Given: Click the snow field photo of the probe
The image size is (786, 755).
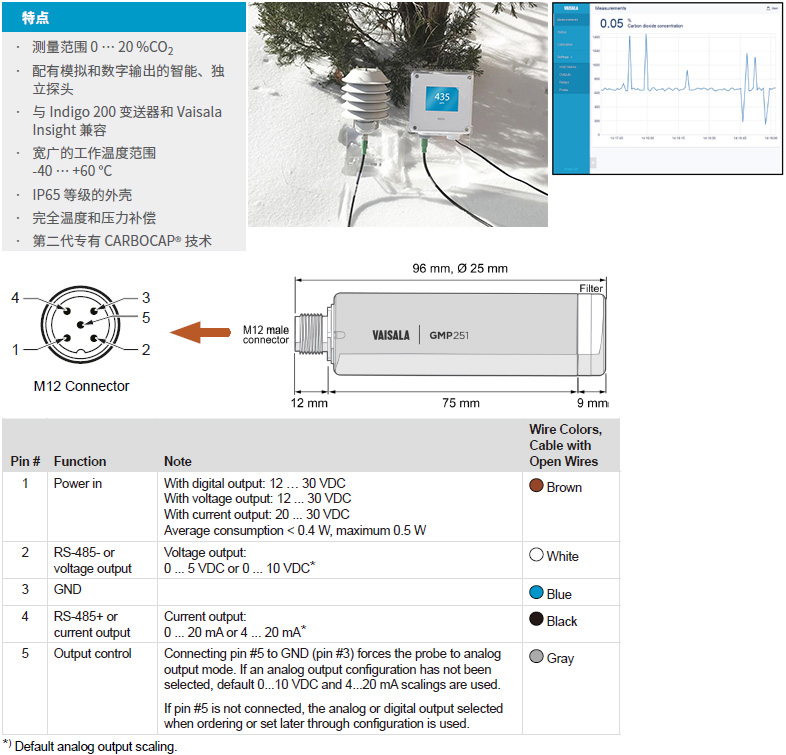Looking at the screenshot, I should point(398,114).
